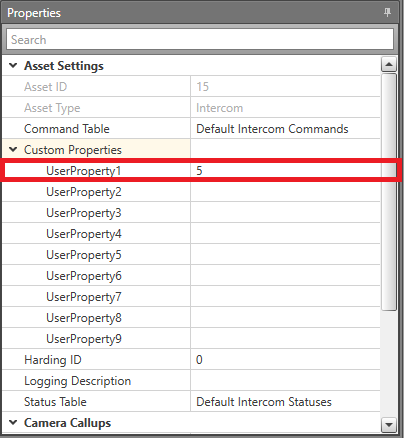Viewport: 404px width, 438px height.
Task: Pin the Properties panel
Action: (x=387, y=13)
